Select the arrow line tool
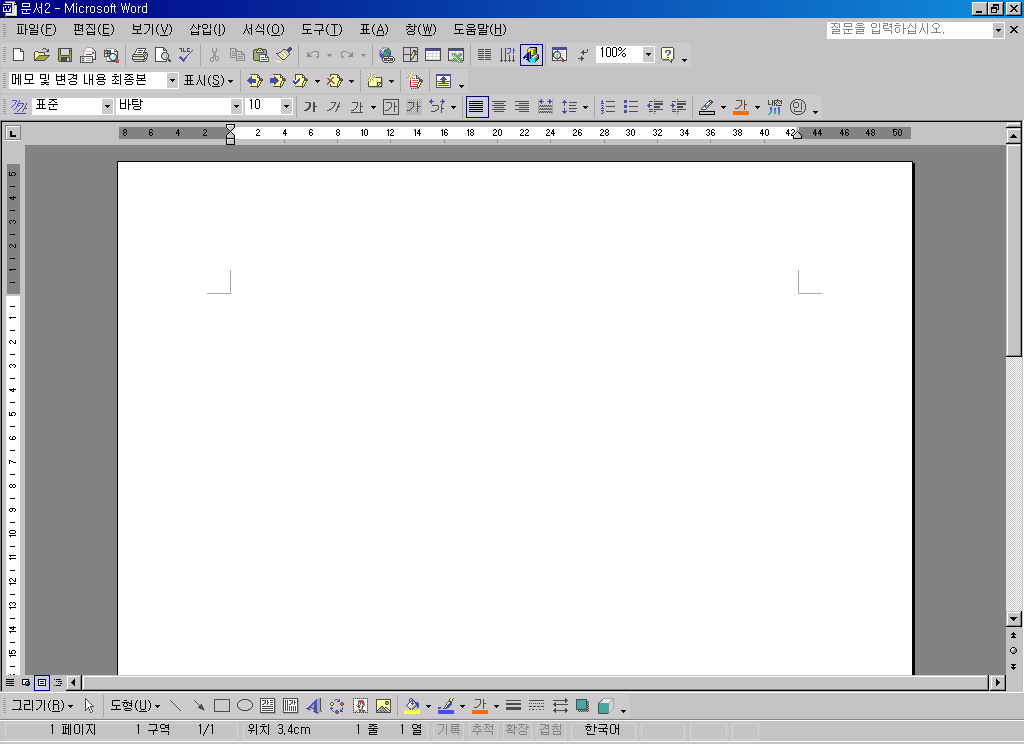This screenshot has height=744, width=1024. (x=199, y=705)
